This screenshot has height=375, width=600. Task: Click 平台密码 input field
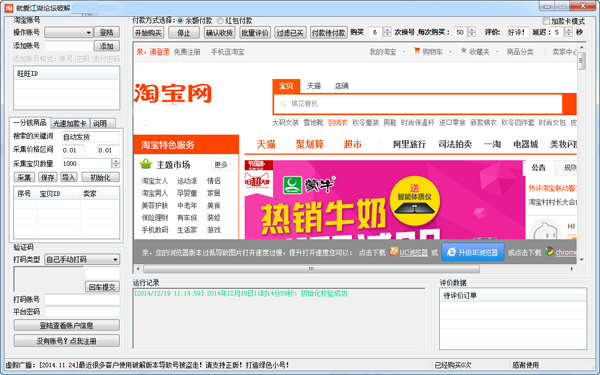point(82,312)
